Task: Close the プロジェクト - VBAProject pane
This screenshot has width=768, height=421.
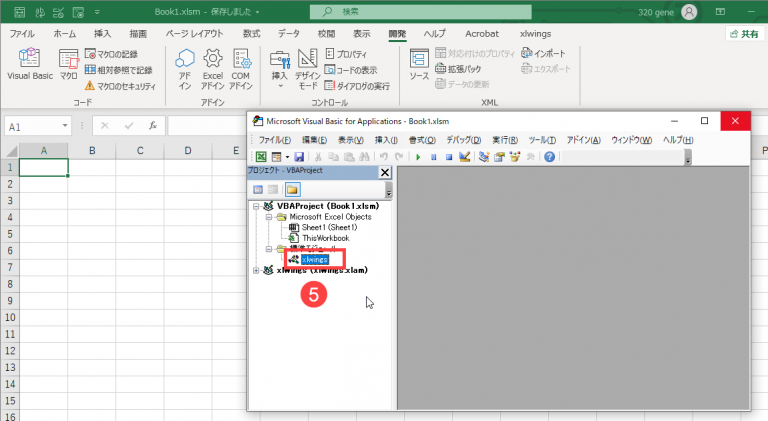Action: pos(385,172)
